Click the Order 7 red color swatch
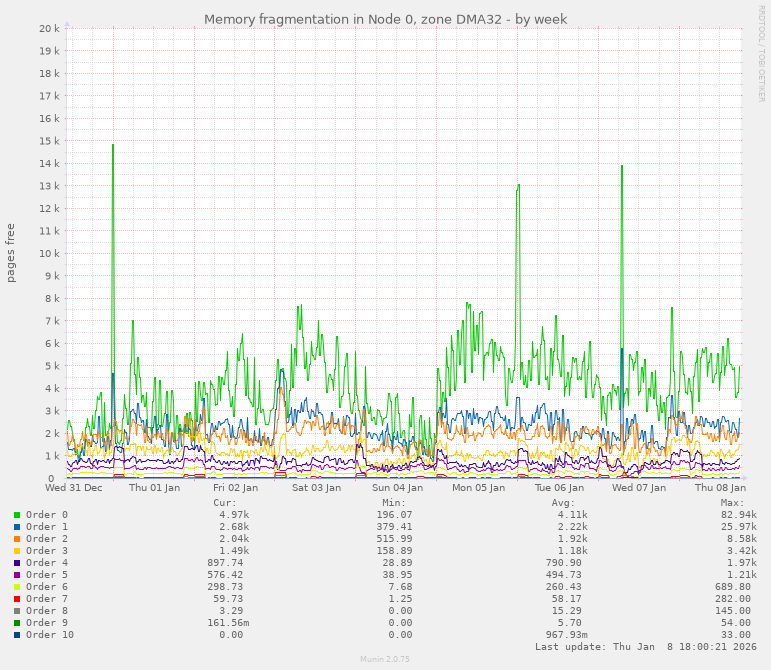Image resolution: width=771 pixels, height=670 pixels. click(x=17, y=599)
